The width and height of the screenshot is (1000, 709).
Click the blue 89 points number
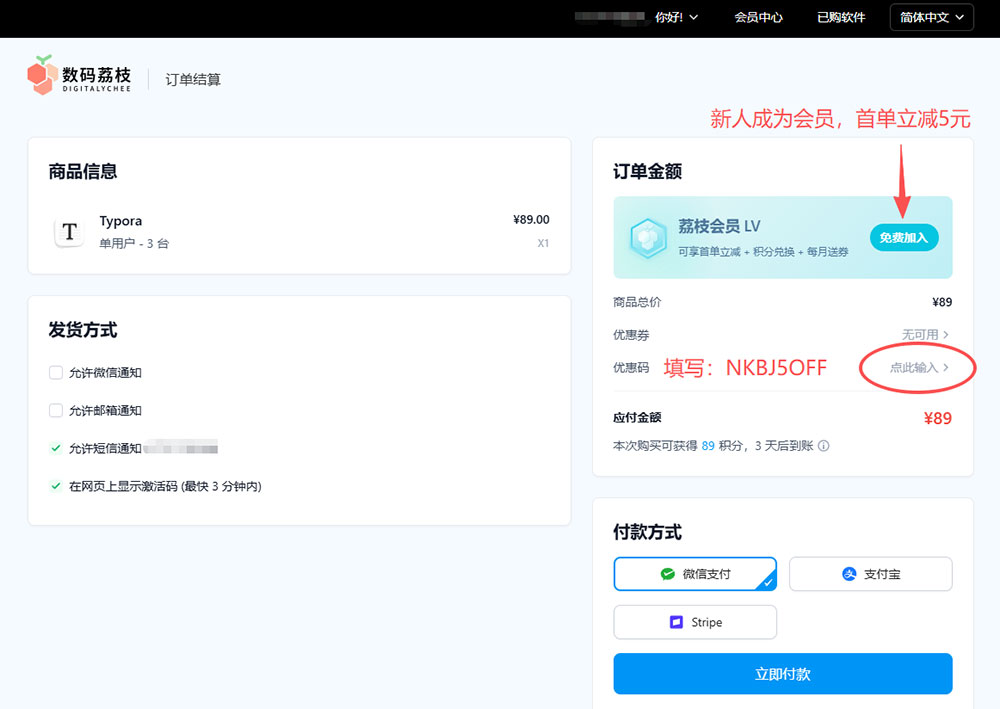coord(708,446)
